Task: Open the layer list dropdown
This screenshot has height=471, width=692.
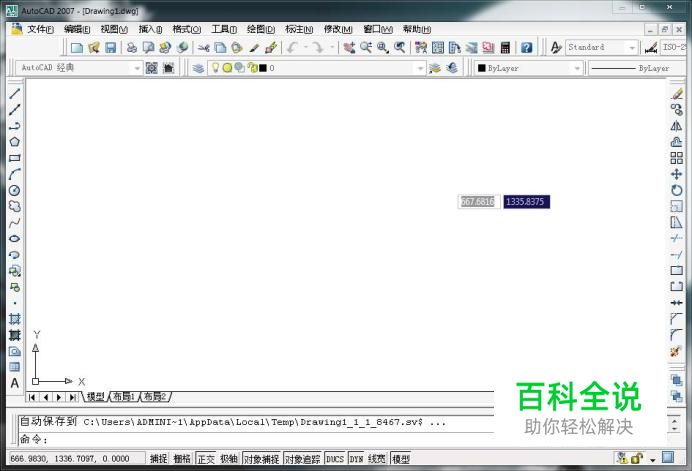Action: (x=420, y=68)
